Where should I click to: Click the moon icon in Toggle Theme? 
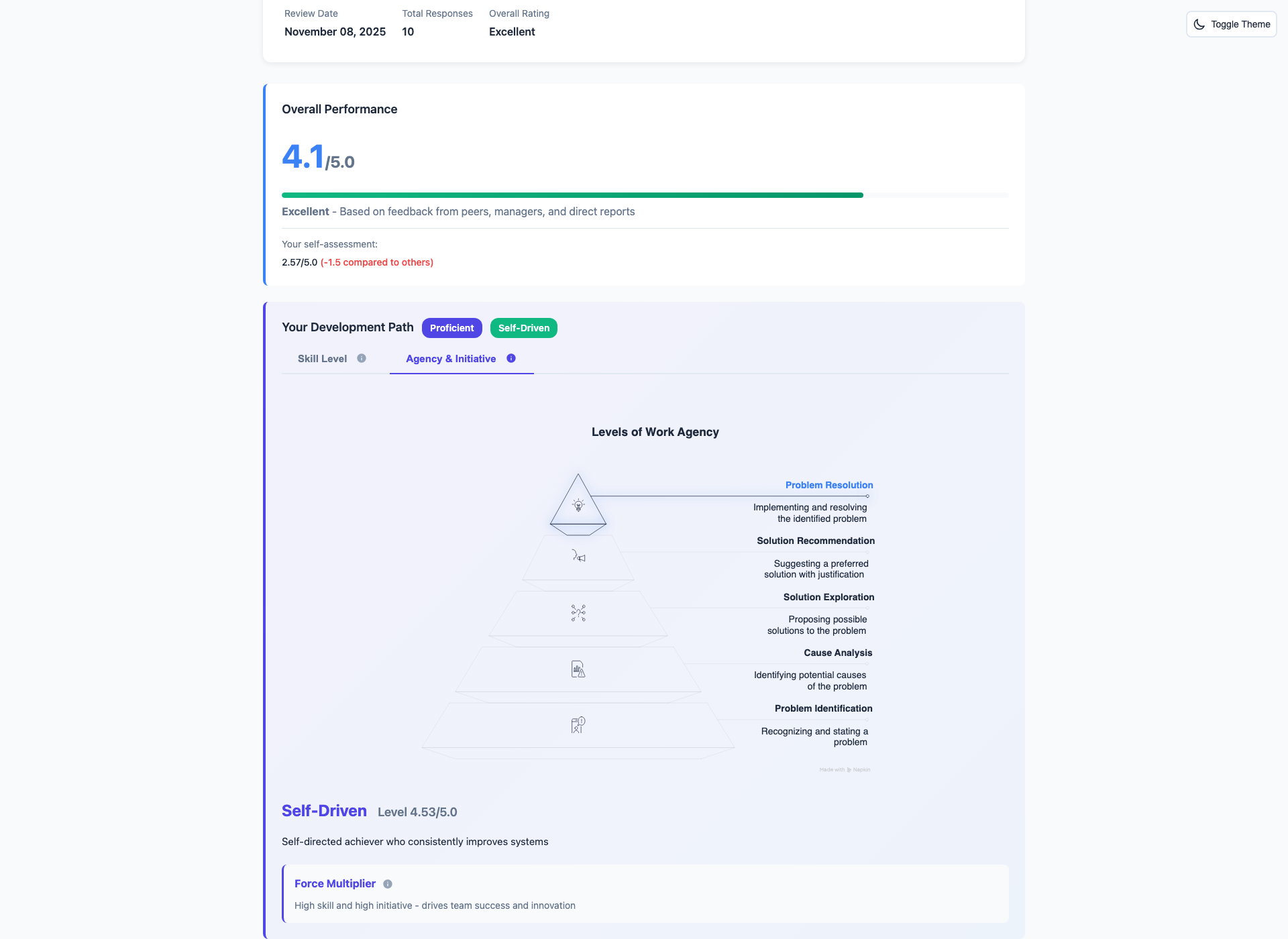click(1199, 24)
